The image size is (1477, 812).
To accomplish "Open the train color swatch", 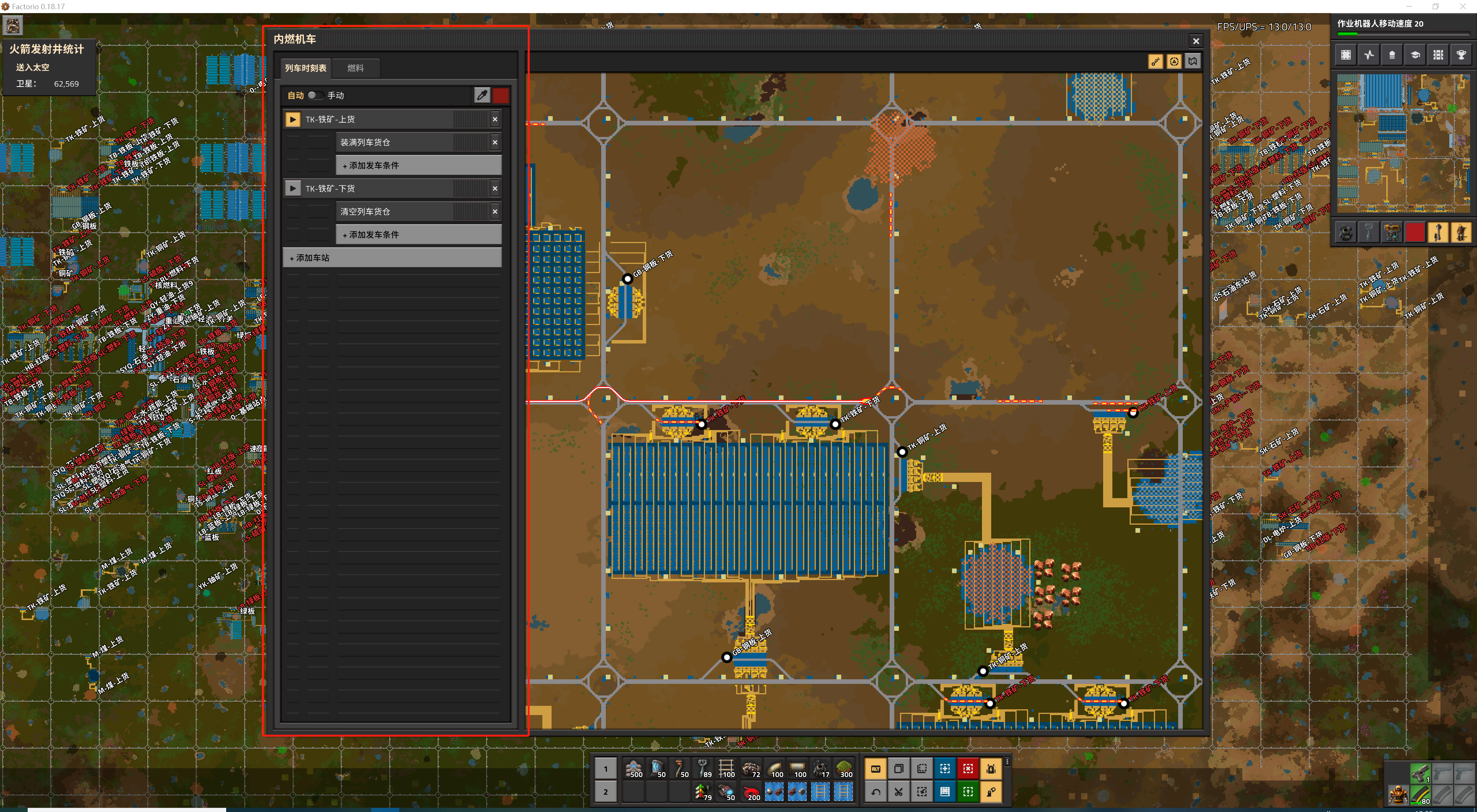I will (500, 95).
